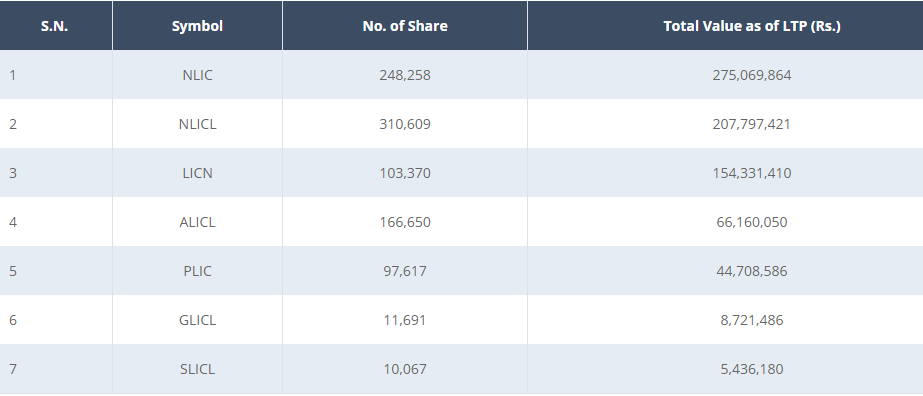
Task: Select the SLICL symbol cell
Action: [x=197, y=369]
